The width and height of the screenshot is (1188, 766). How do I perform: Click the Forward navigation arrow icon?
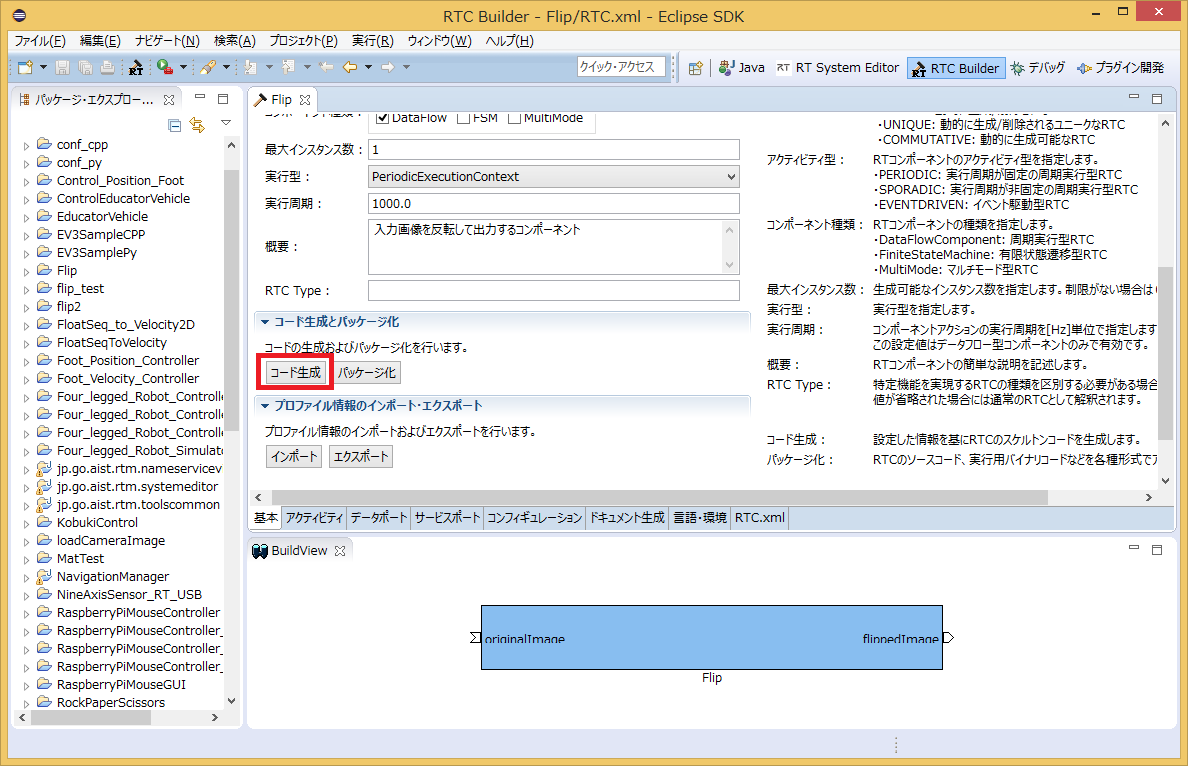coord(388,67)
